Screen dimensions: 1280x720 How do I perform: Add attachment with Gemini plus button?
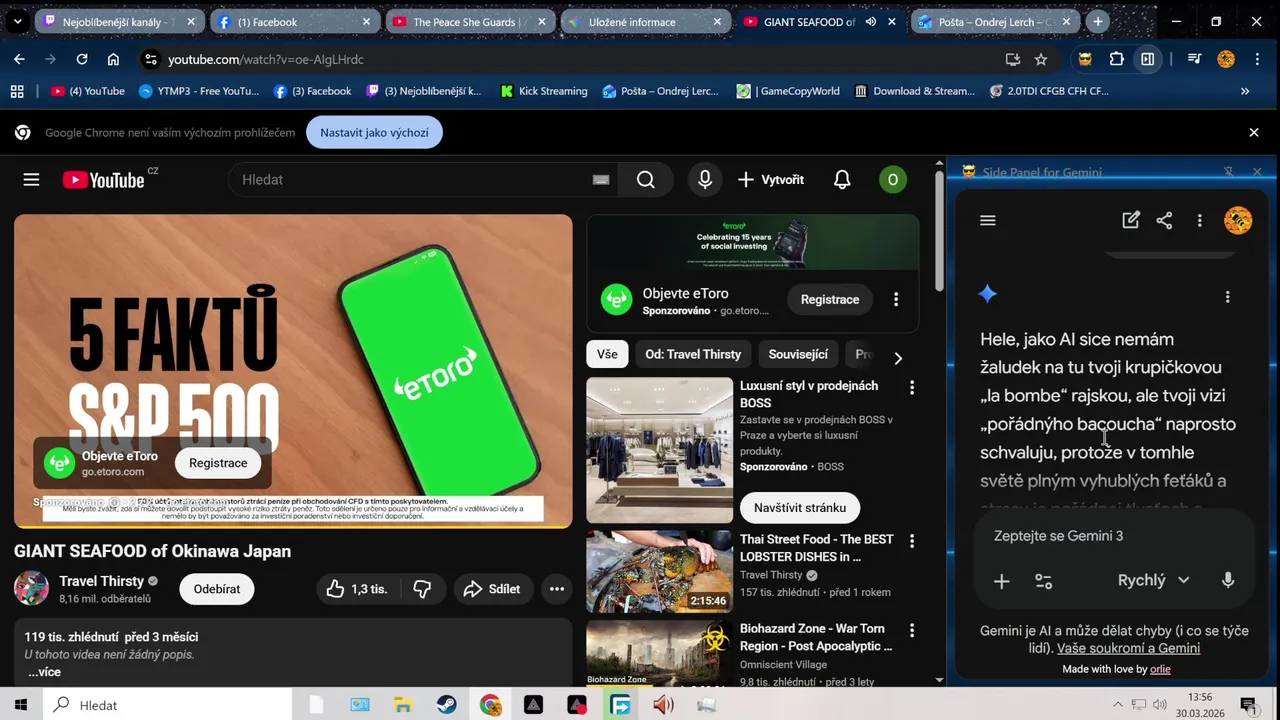(1001, 581)
